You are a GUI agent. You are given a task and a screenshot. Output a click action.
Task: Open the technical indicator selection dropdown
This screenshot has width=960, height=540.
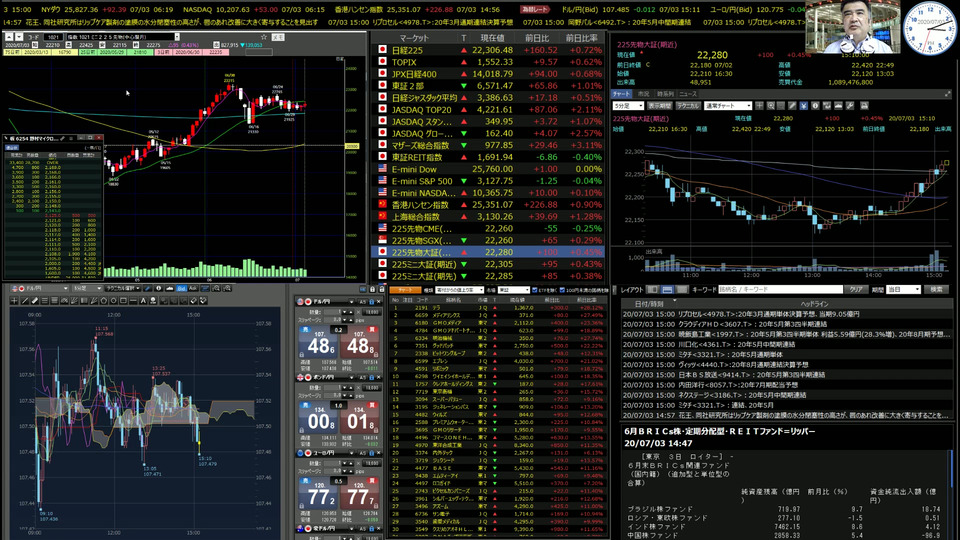(x=122, y=288)
